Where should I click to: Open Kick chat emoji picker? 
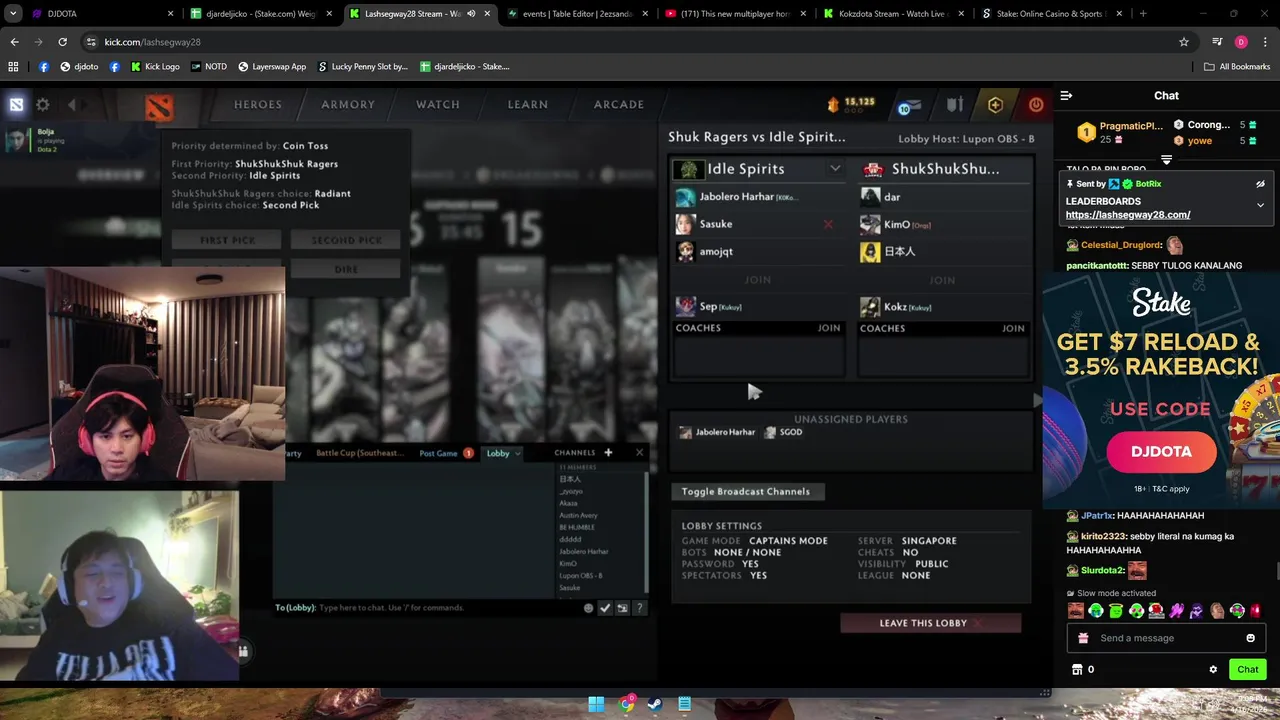[1250, 638]
